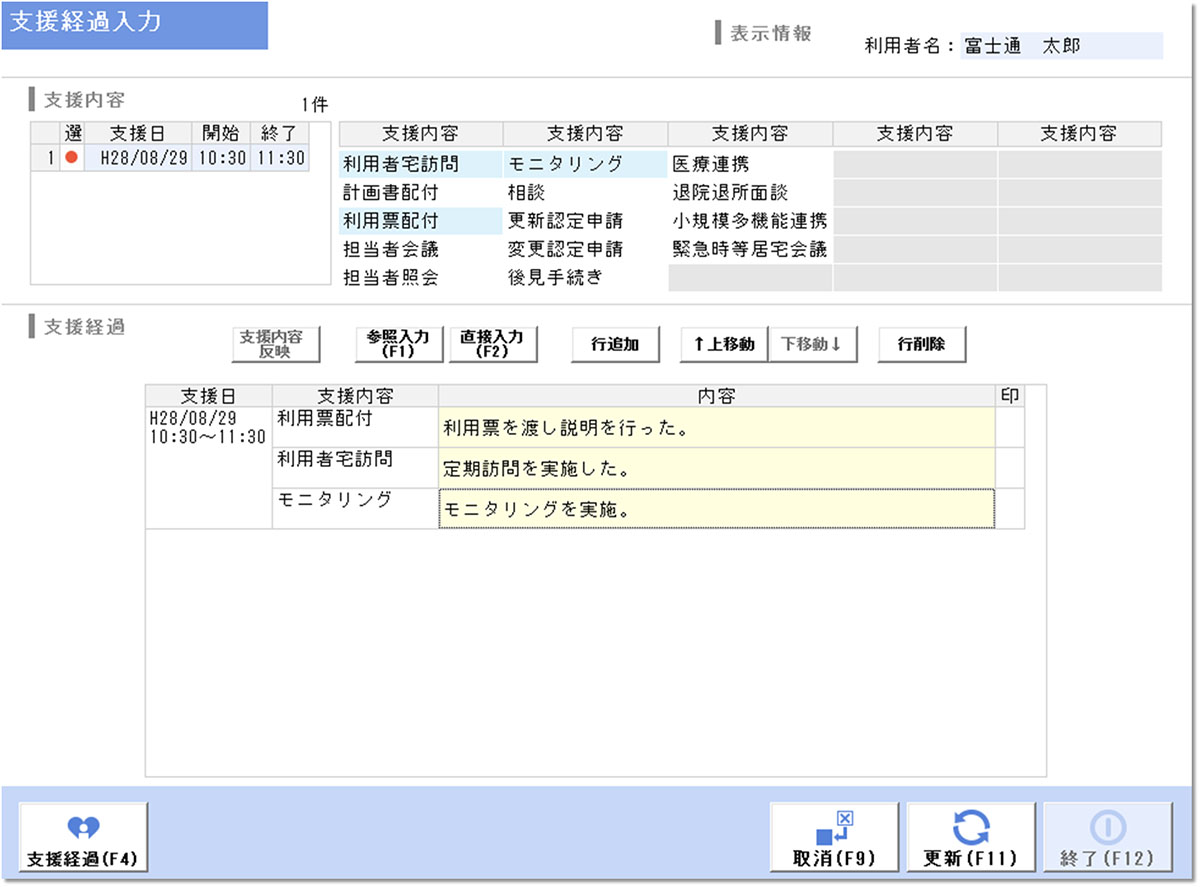The height and width of the screenshot is (887, 1200).
Task: Click the 利用者名 field showing 富士通 太郎
Action: (x=1060, y=46)
